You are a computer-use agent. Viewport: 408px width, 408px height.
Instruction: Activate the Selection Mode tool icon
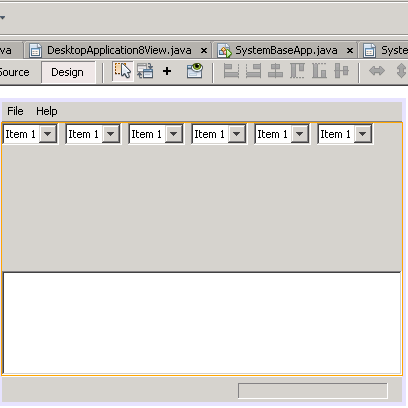tap(123, 71)
